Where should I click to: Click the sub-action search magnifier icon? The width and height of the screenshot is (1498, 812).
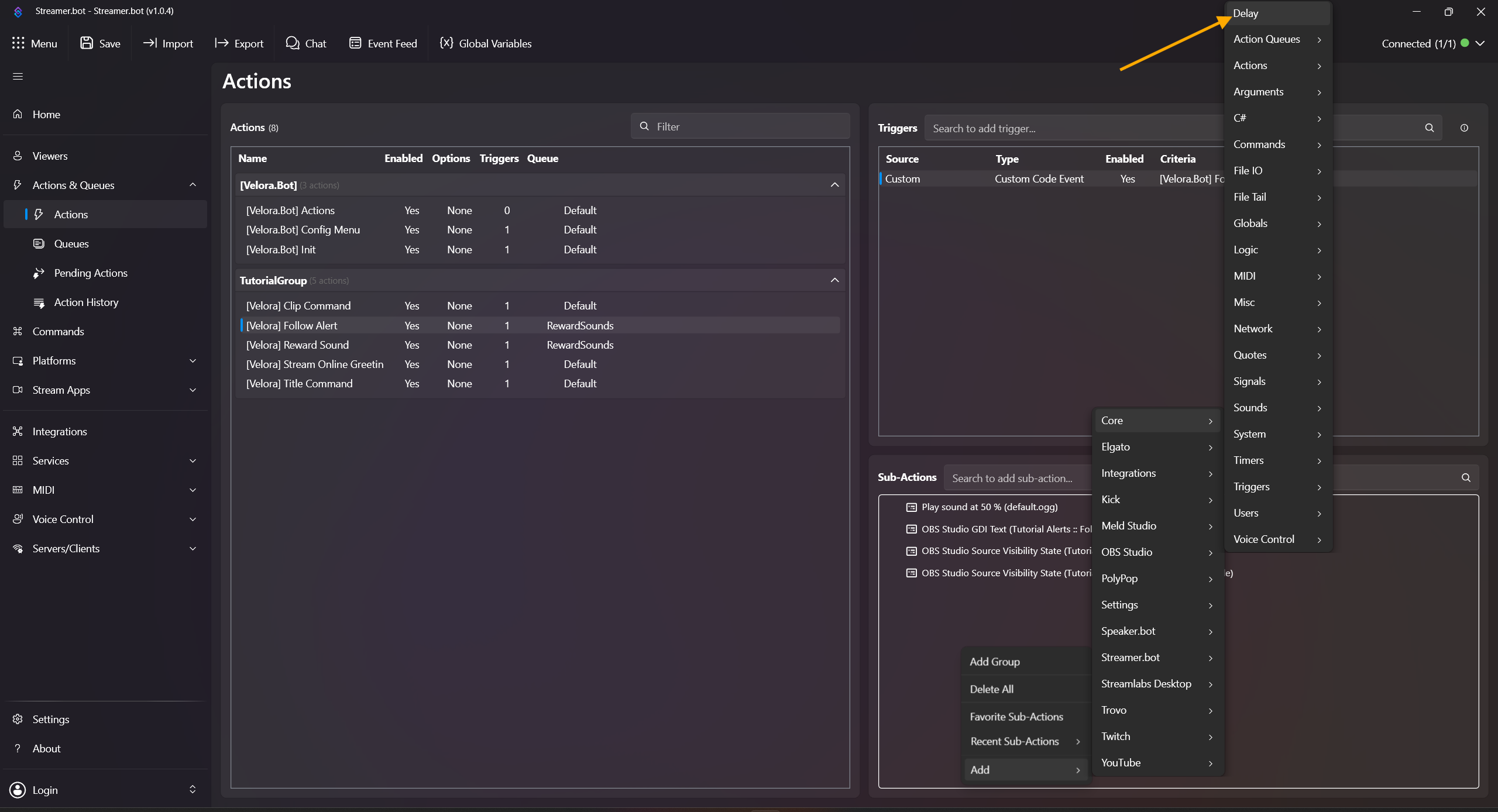click(1466, 478)
